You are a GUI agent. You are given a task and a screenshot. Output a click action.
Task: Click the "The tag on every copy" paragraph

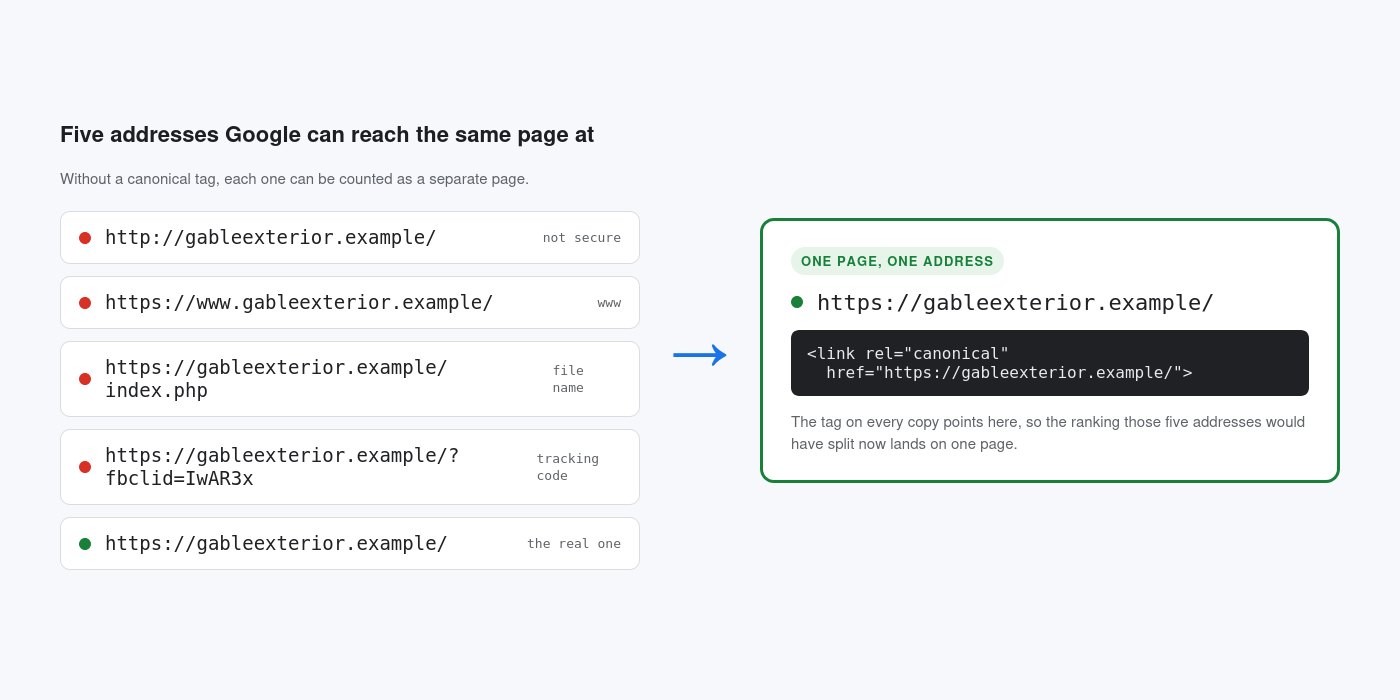coord(1048,432)
